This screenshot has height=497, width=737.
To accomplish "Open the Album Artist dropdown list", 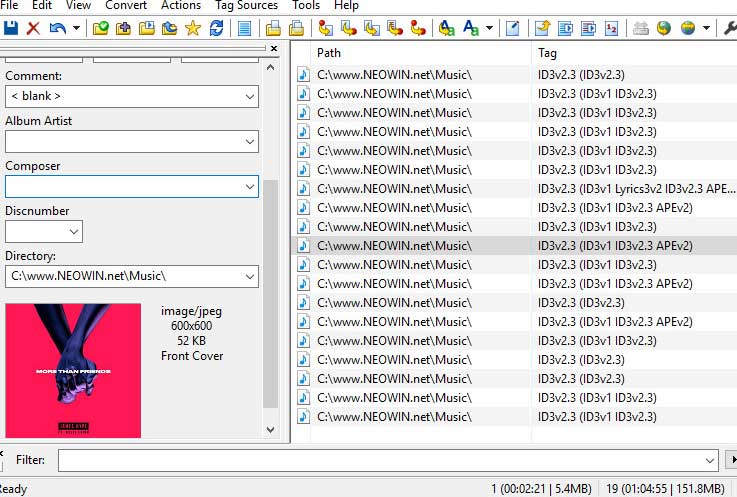I will [249, 141].
